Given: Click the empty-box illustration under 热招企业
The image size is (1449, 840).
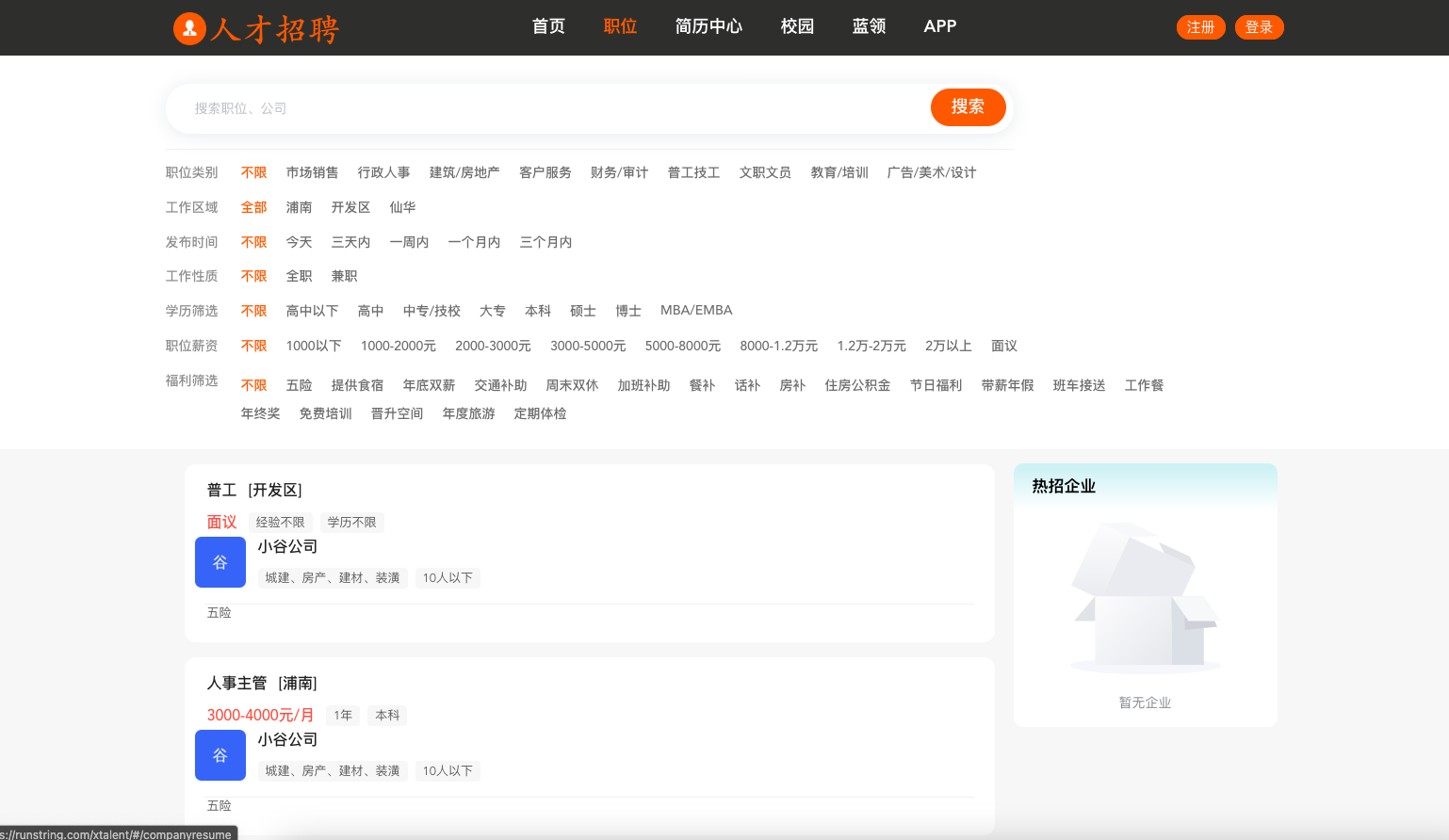Looking at the screenshot, I should pyautogui.click(x=1145, y=595).
